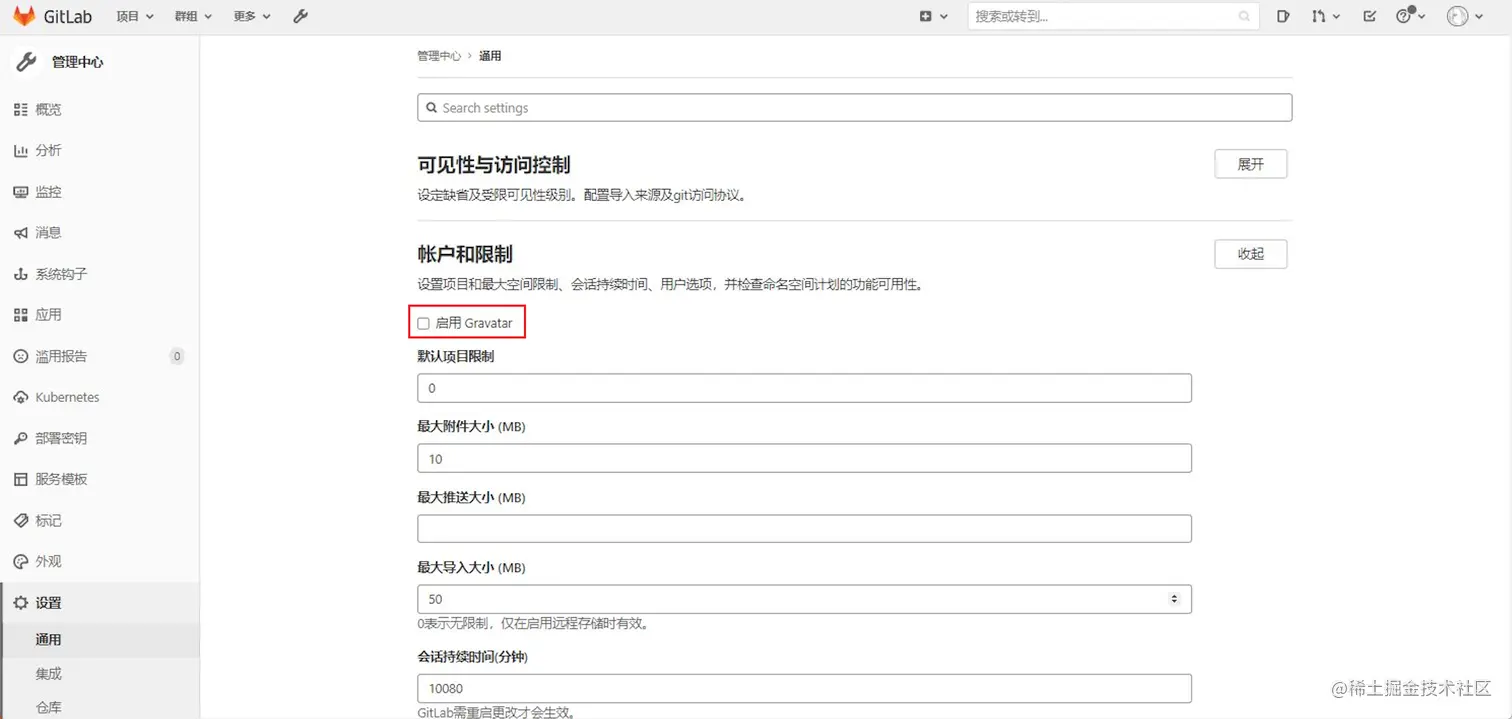Image resolution: width=1512 pixels, height=719 pixels.
Task: Focus the top 搜索或转到 search box
Action: 1113,16
